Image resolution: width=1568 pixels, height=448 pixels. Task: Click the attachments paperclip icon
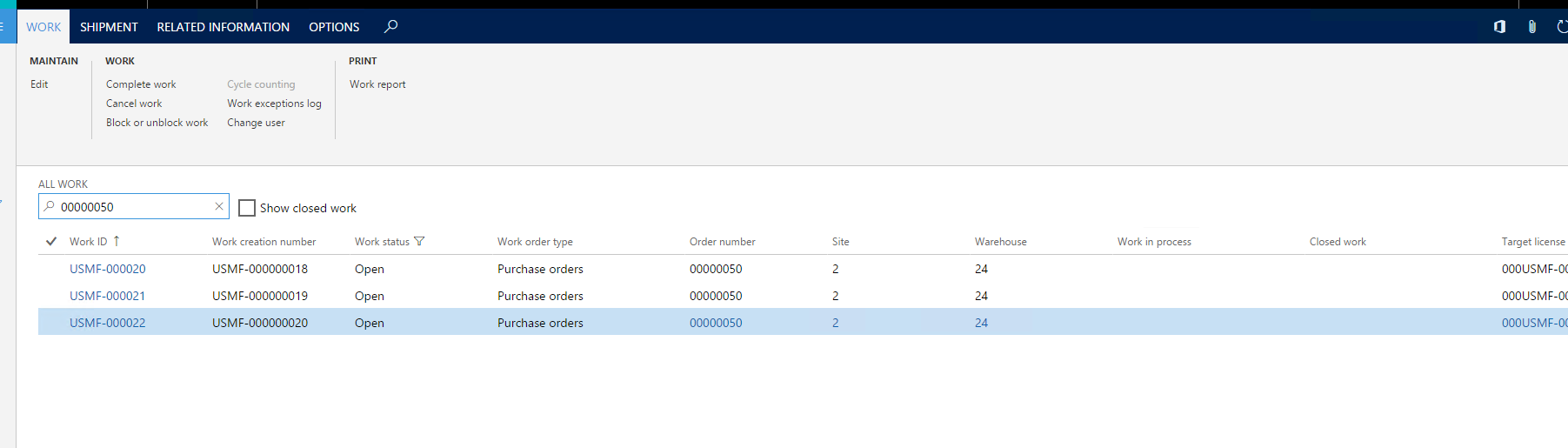tap(1531, 27)
